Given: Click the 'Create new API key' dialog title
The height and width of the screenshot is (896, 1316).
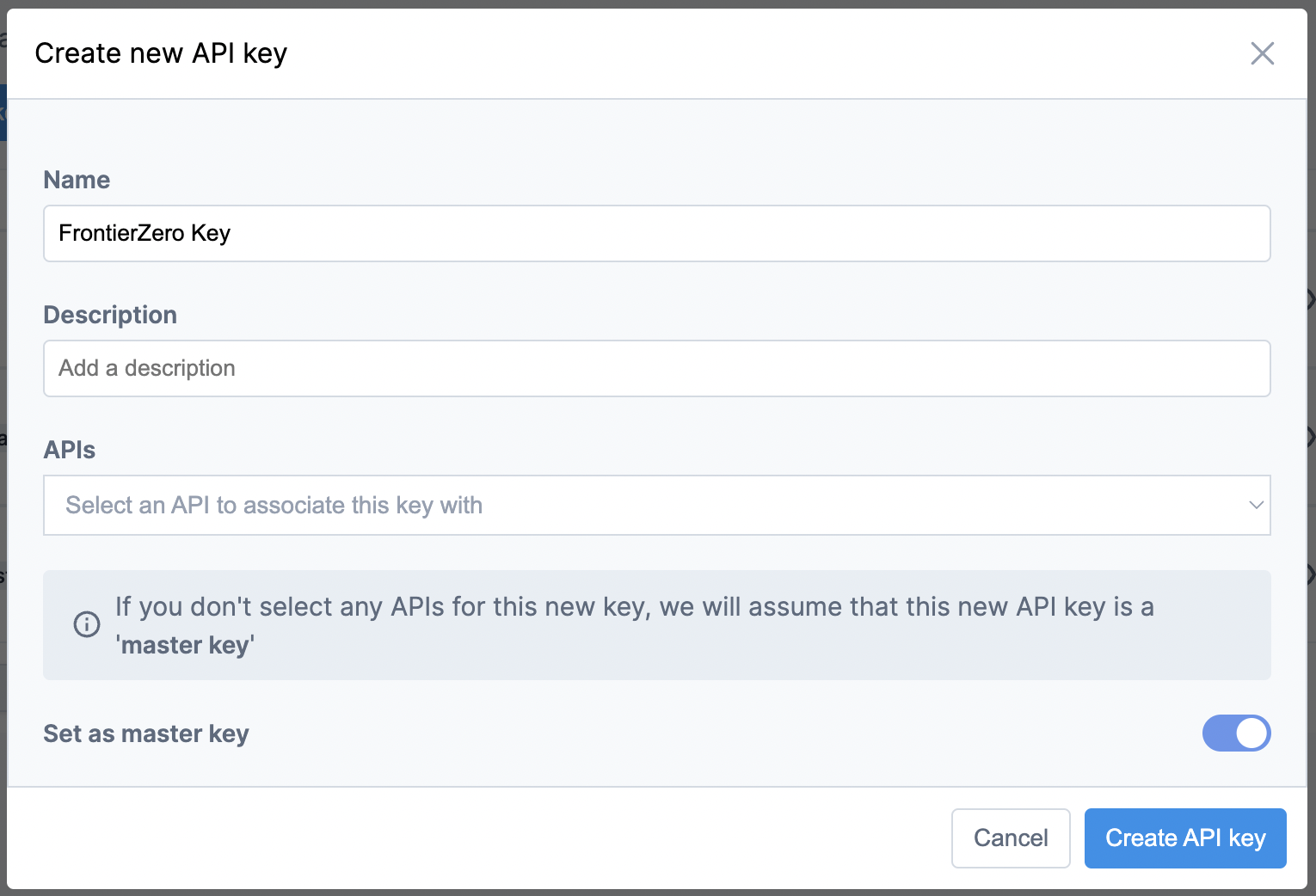Looking at the screenshot, I should tap(161, 53).
